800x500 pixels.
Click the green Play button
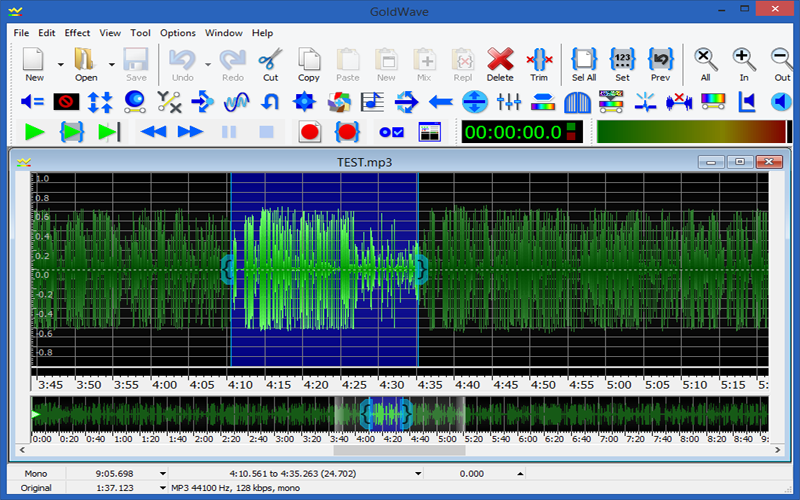[x=35, y=133]
